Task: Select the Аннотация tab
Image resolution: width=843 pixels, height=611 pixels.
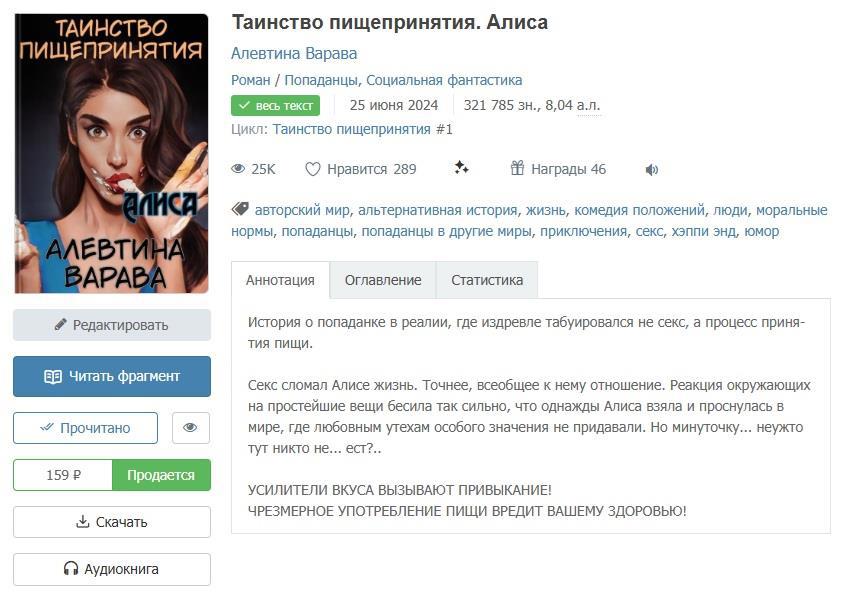Action: click(280, 280)
